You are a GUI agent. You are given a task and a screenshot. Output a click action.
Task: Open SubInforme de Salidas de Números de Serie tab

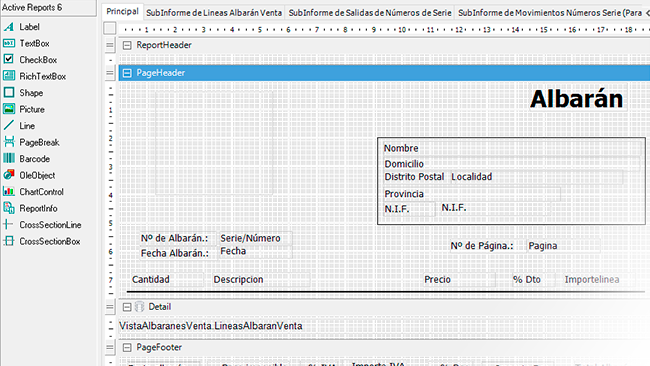coord(370,13)
